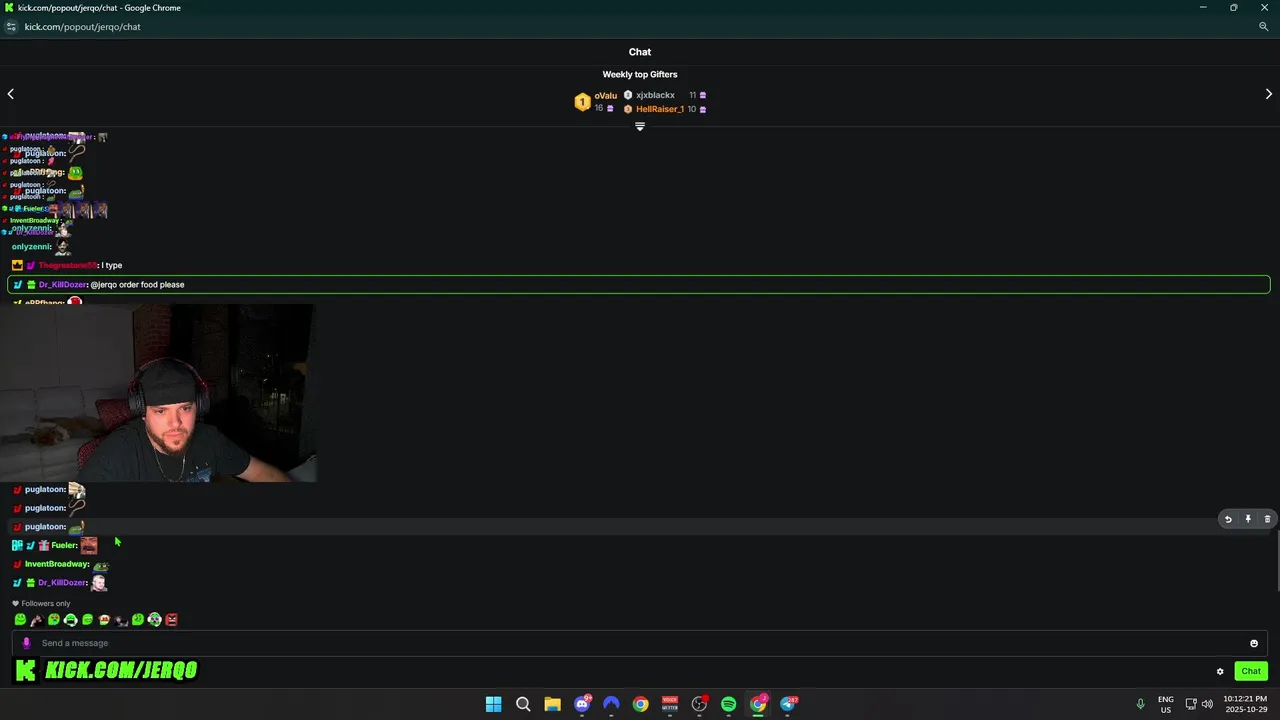Click the face emote after lower Dr_KillDozer
This screenshot has width=1280, height=720.
[98, 582]
